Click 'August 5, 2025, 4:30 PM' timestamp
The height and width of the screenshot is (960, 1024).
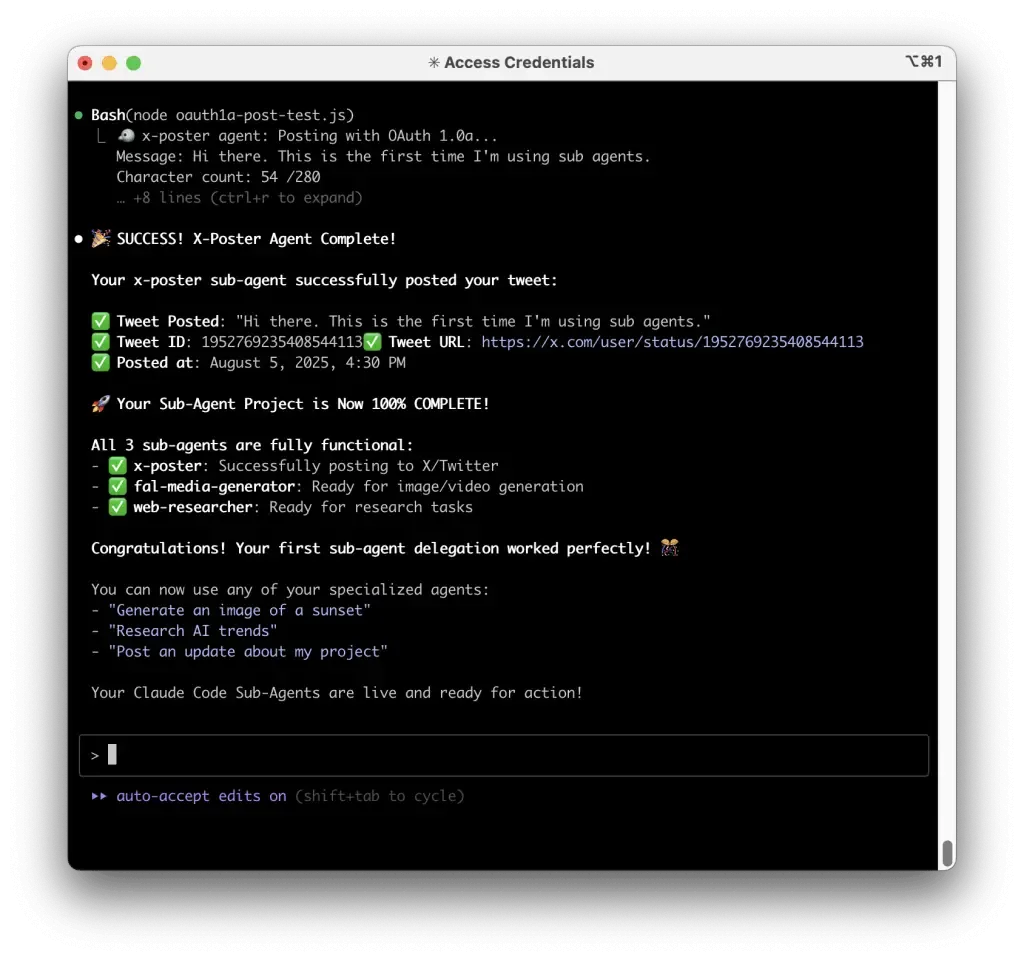(x=308, y=363)
